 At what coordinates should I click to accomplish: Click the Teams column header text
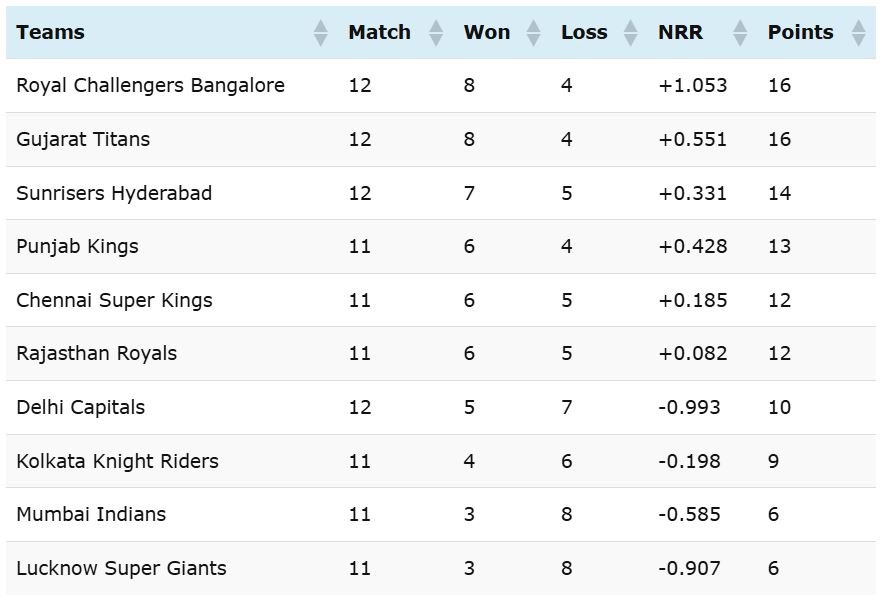coord(51,32)
